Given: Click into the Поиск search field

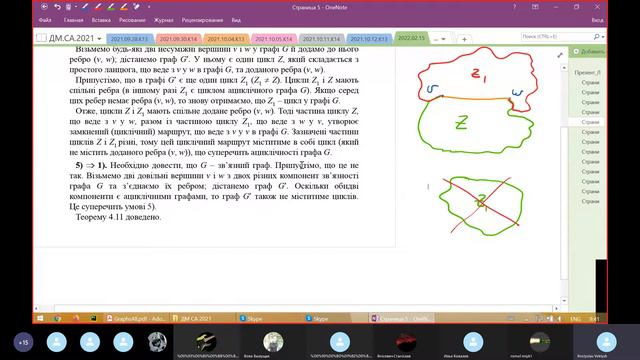Looking at the screenshot, I should (x=555, y=37).
